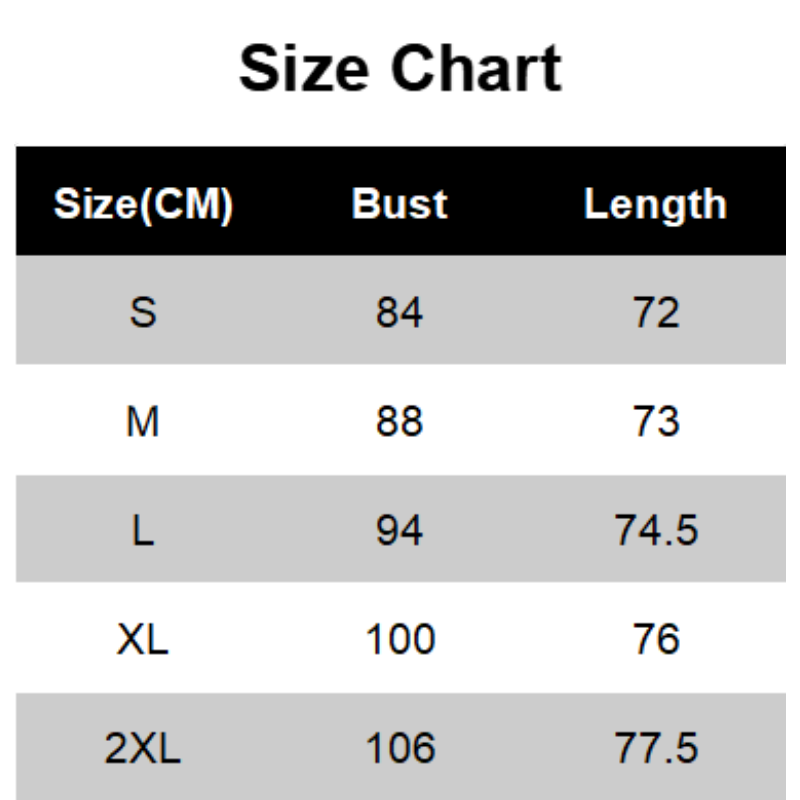The height and width of the screenshot is (800, 800).
Task: Click the length value 72
Action: coord(656,313)
